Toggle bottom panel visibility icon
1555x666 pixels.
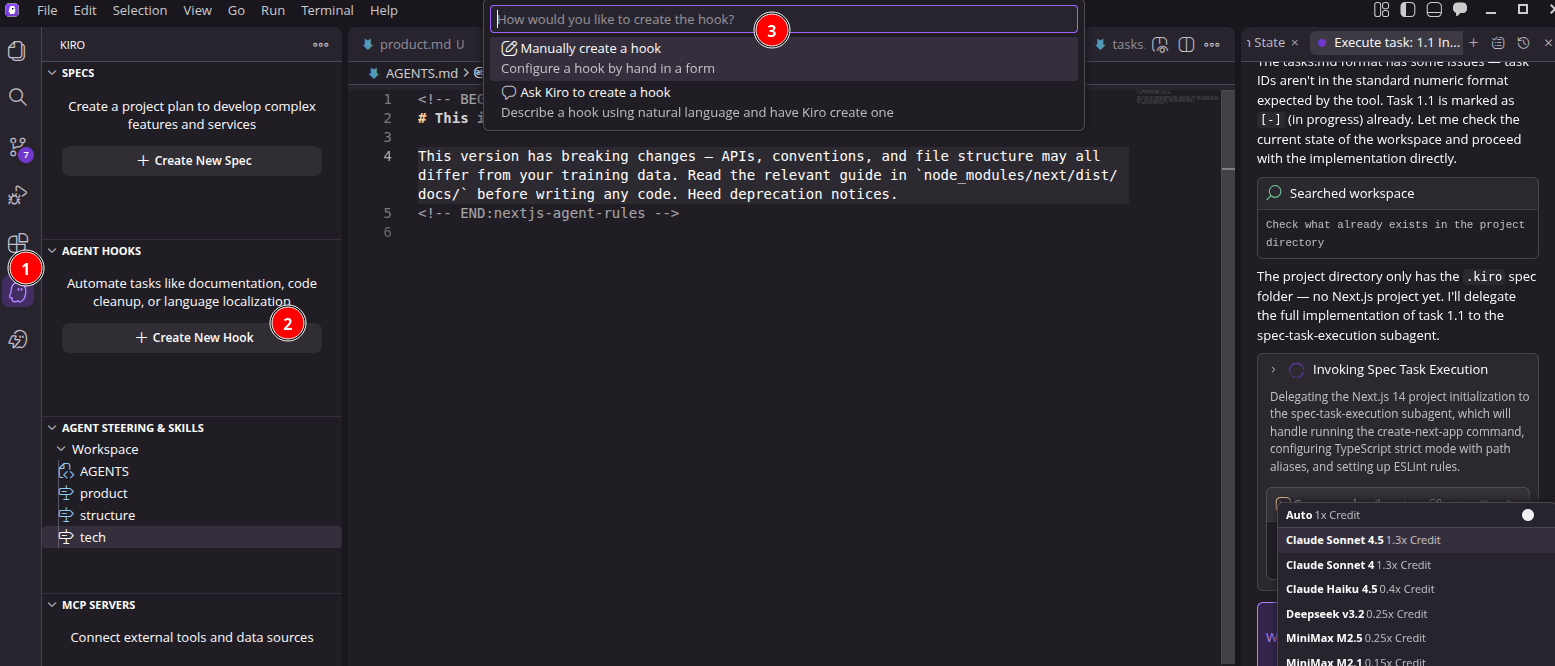pos(1434,10)
